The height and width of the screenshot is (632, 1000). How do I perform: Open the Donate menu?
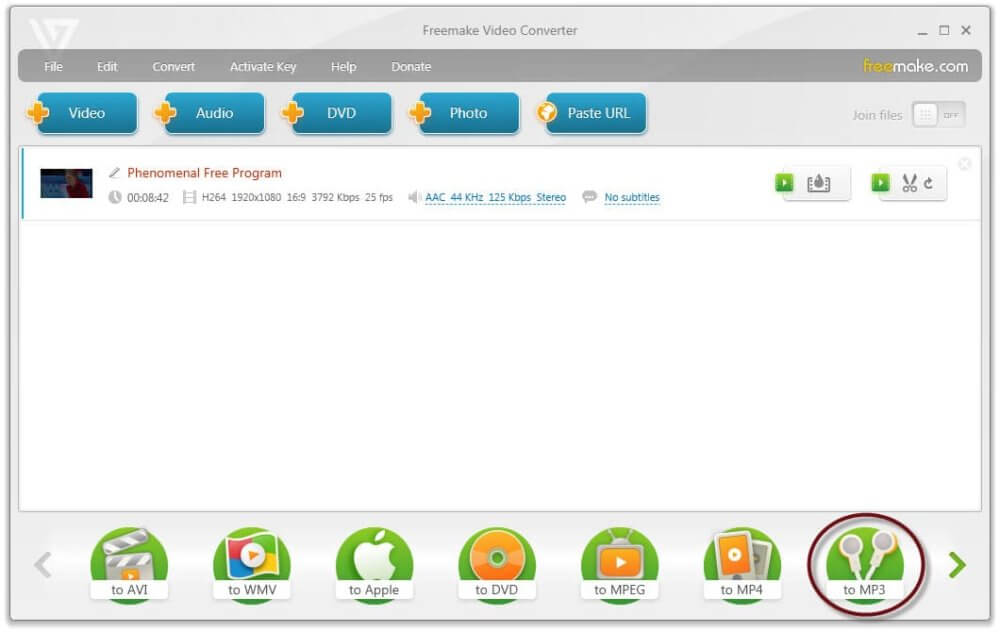[x=411, y=66]
